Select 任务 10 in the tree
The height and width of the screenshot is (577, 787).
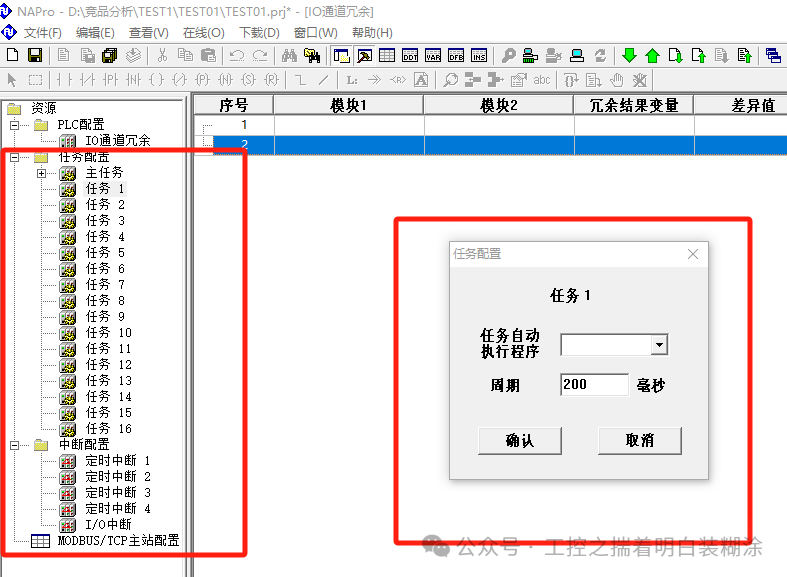108,333
